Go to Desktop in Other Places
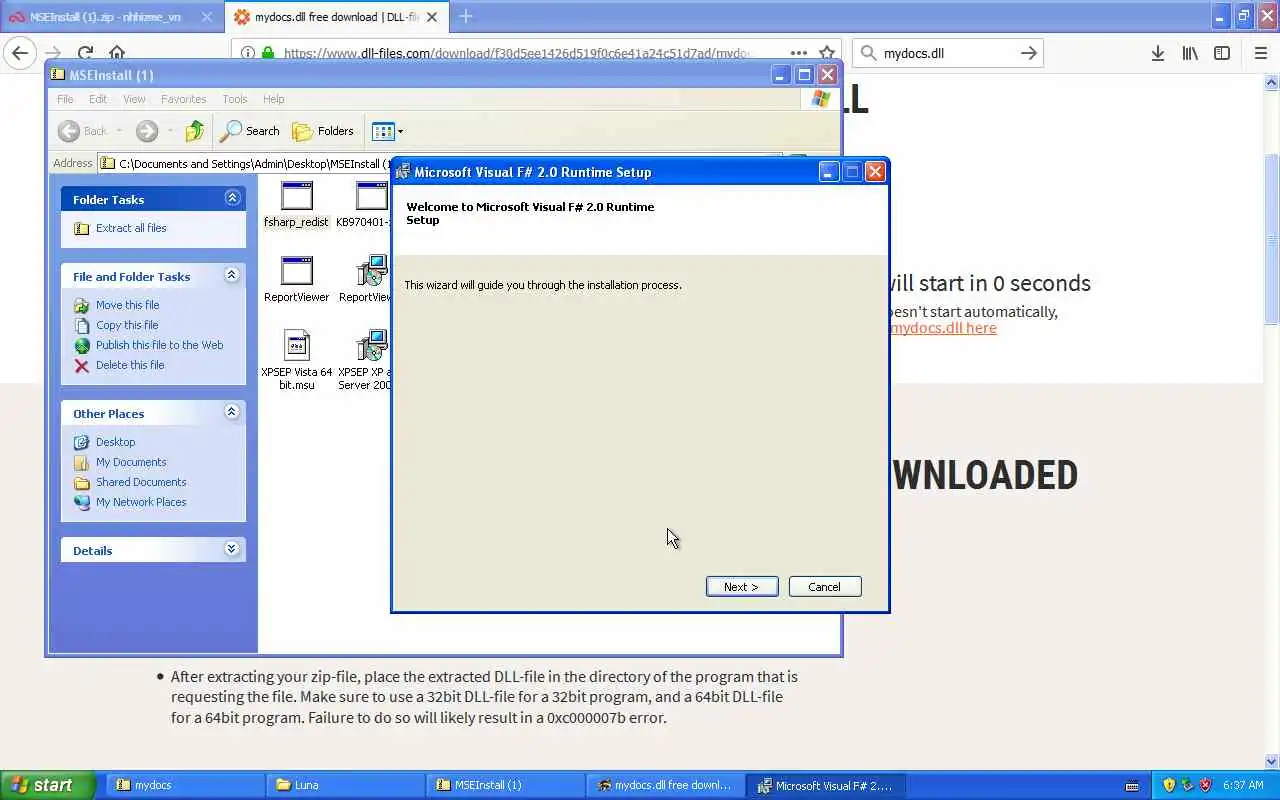Image resolution: width=1280 pixels, height=800 pixels. tap(115, 442)
